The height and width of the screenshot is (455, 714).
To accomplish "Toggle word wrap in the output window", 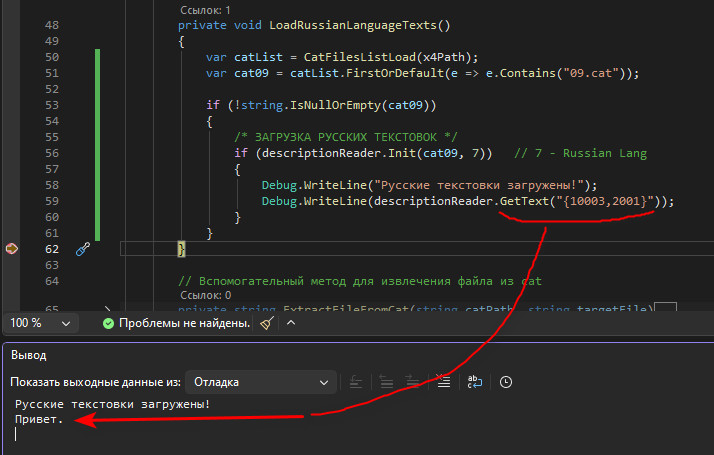I will tap(474, 382).
